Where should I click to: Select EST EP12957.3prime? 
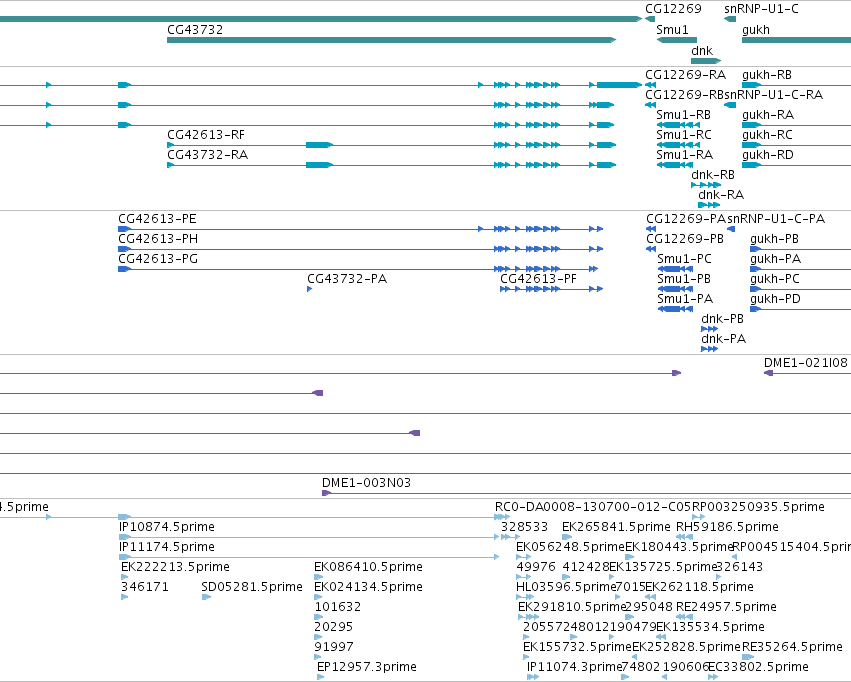pos(367,667)
